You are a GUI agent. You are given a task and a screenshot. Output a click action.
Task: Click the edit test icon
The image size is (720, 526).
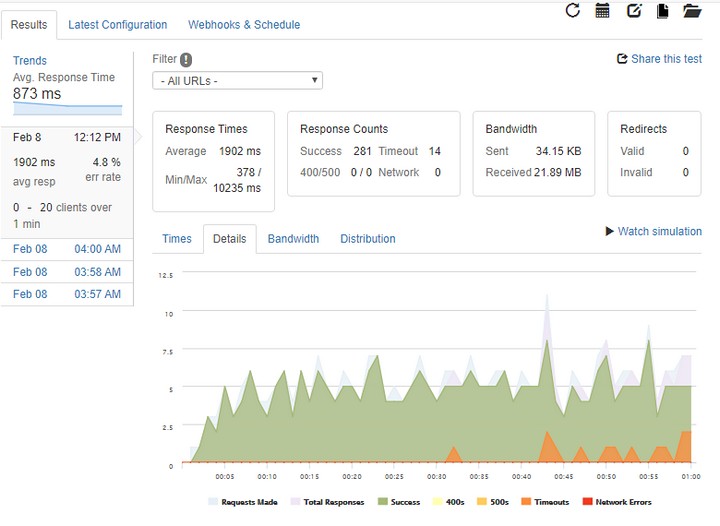tap(633, 11)
